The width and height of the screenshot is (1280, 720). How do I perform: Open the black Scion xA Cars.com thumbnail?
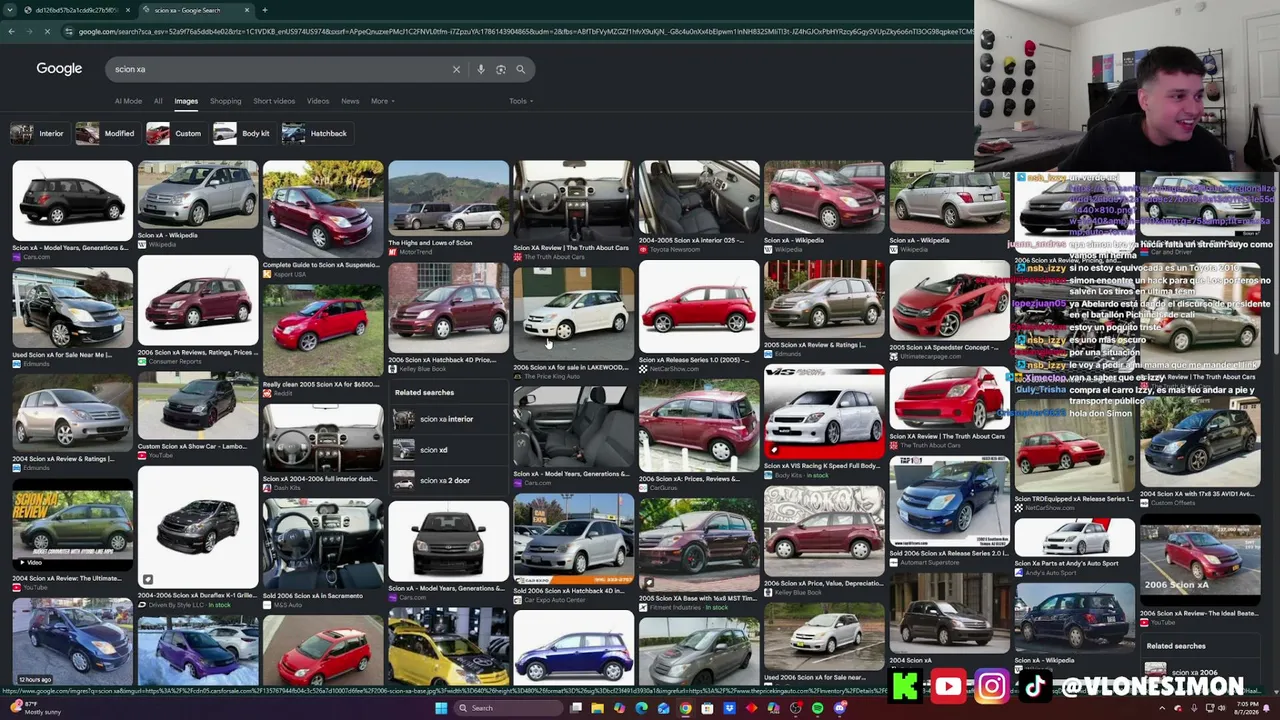pos(72,200)
